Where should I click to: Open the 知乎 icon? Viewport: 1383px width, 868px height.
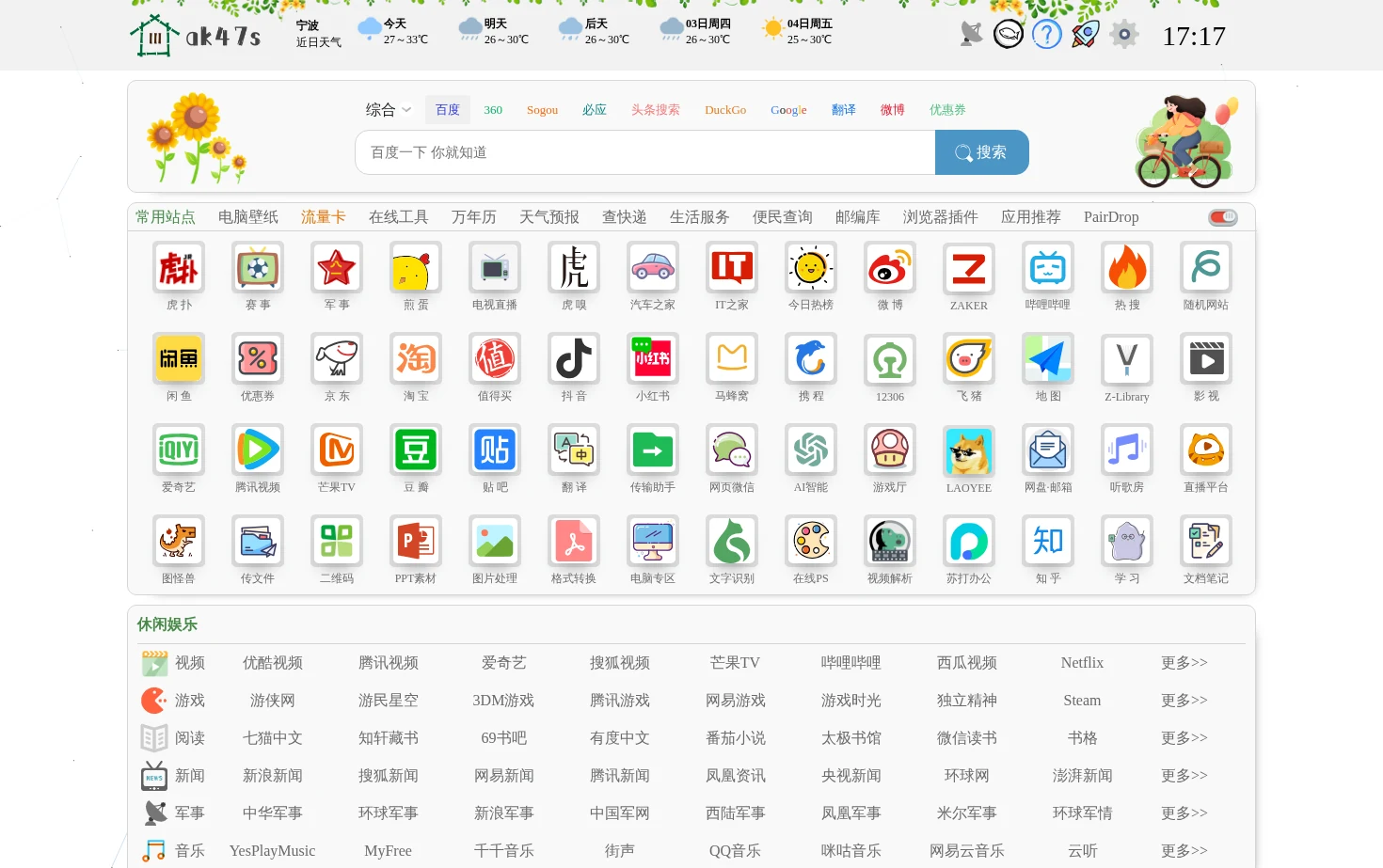(x=1048, y=542)
